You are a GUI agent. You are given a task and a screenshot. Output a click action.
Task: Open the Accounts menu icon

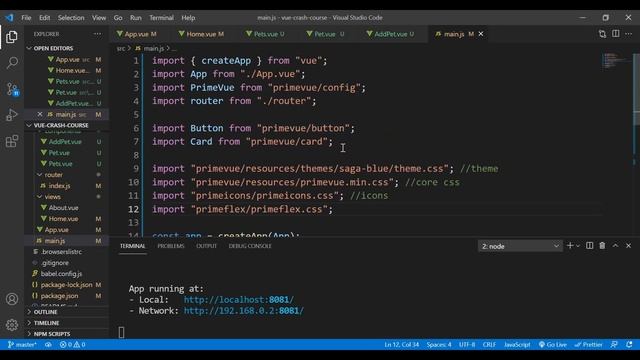pyautogui.click(x=12, y=299)
